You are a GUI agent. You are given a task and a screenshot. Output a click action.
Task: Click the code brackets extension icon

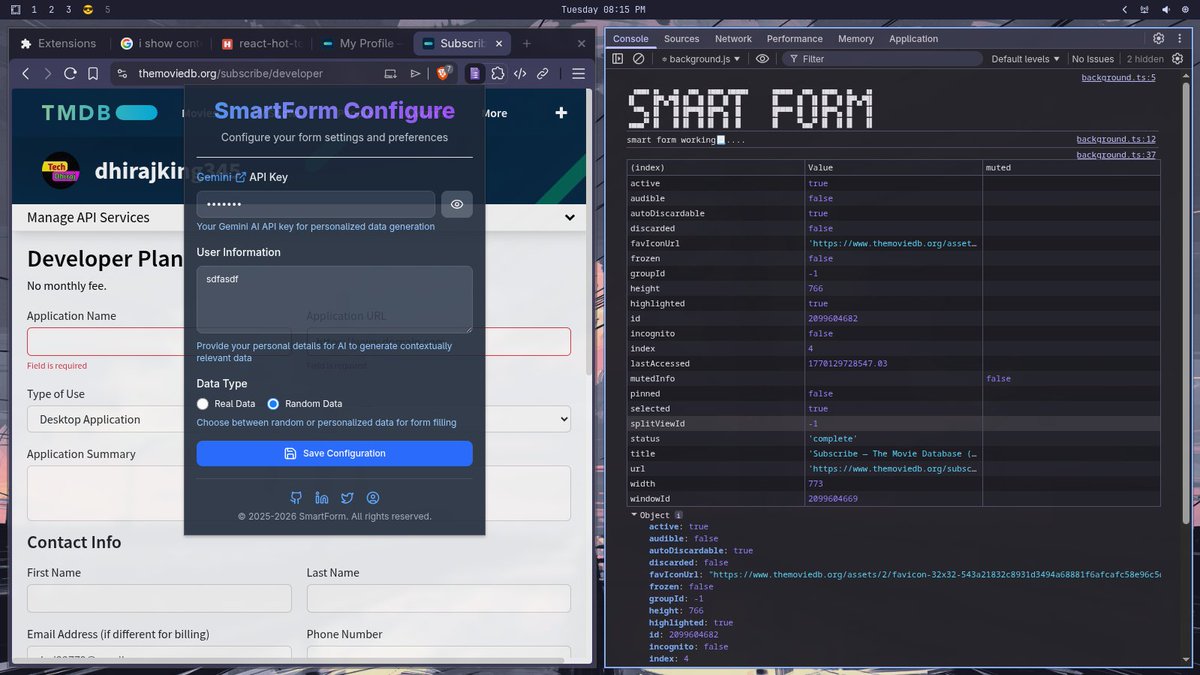click(521, 73)
